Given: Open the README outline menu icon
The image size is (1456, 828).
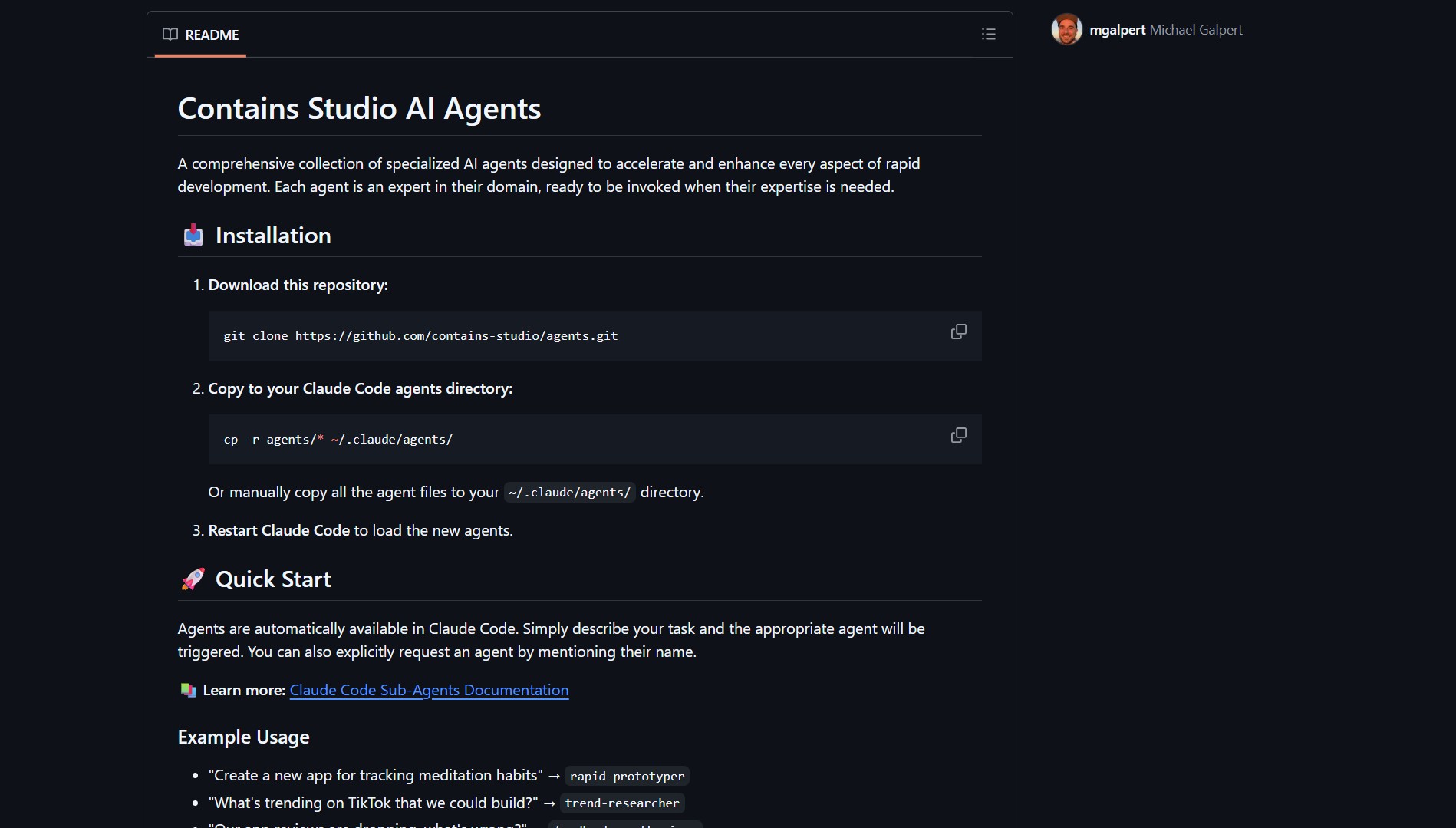Looking at the screenshot, I should (x=988, y=34).
